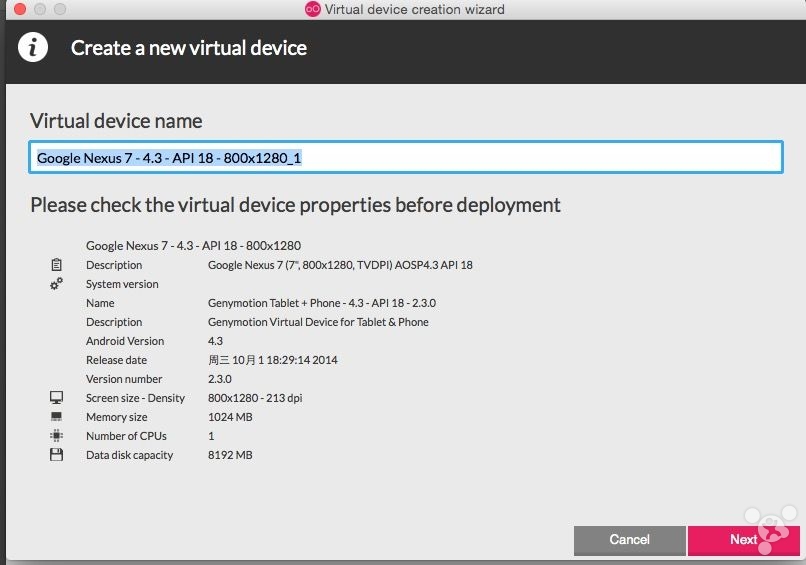Click the 'Virtual device creation wizard' window title
This screenshot has height=565, width=806.
click(414, 9)
